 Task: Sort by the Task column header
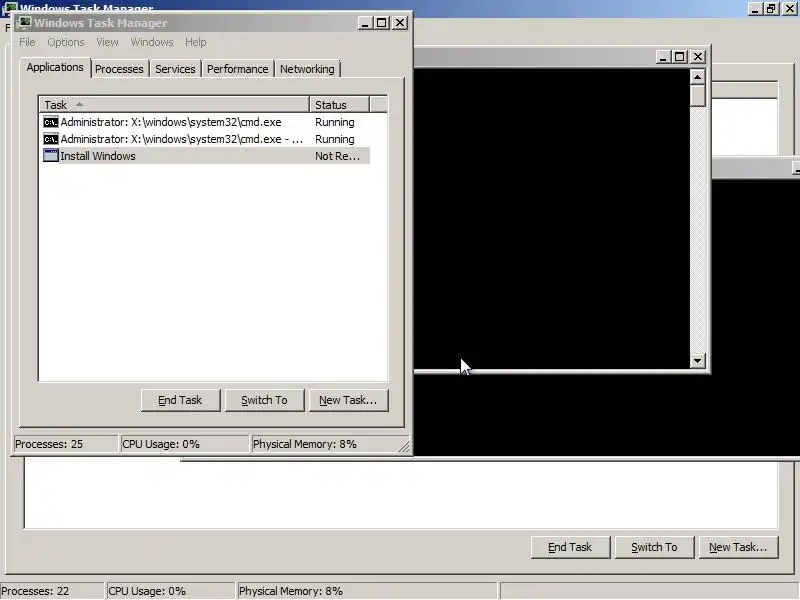(x=174, y=105)
